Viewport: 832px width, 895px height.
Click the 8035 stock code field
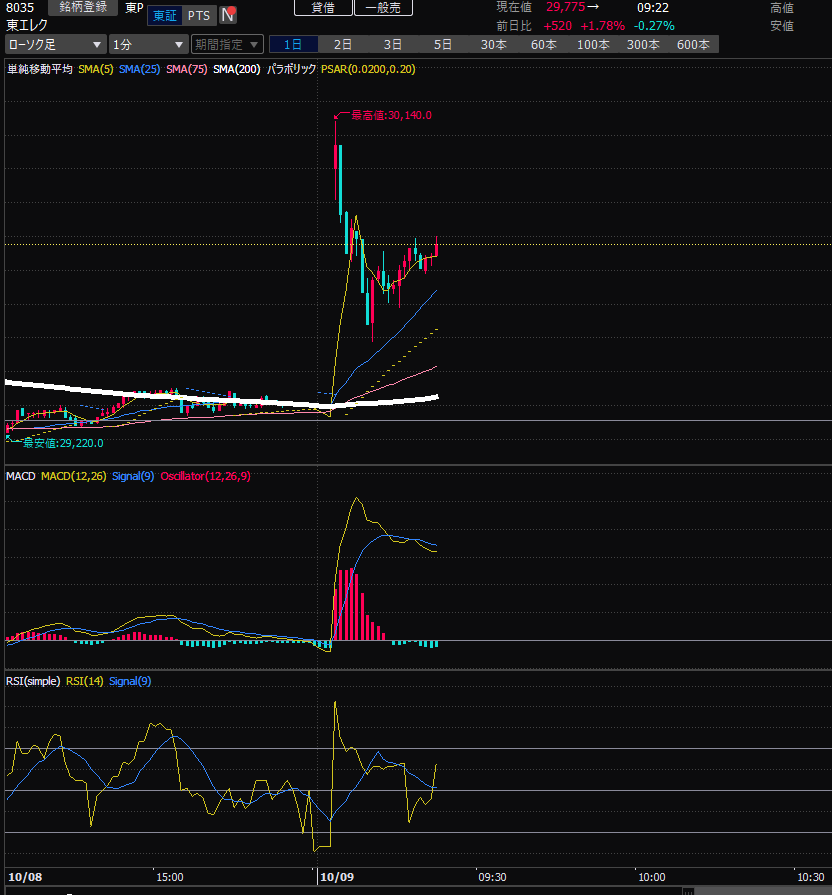[x=21, y=8]
